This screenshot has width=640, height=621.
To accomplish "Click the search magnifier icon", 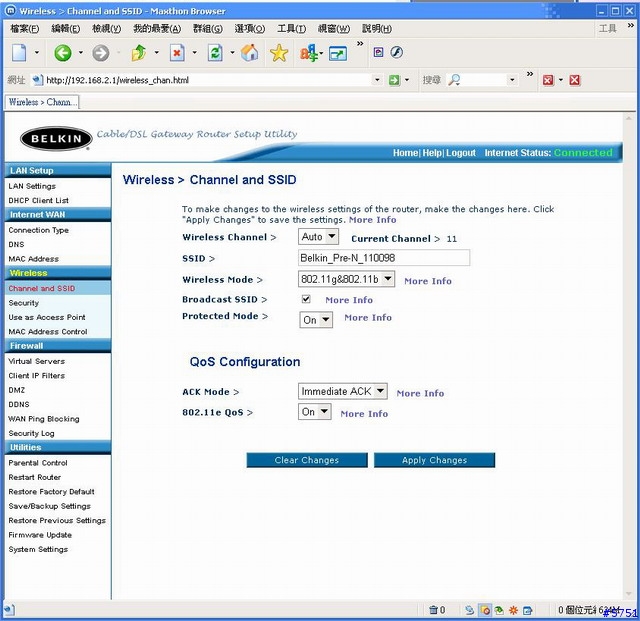I will pyautogui.click(x=454, y=80).
